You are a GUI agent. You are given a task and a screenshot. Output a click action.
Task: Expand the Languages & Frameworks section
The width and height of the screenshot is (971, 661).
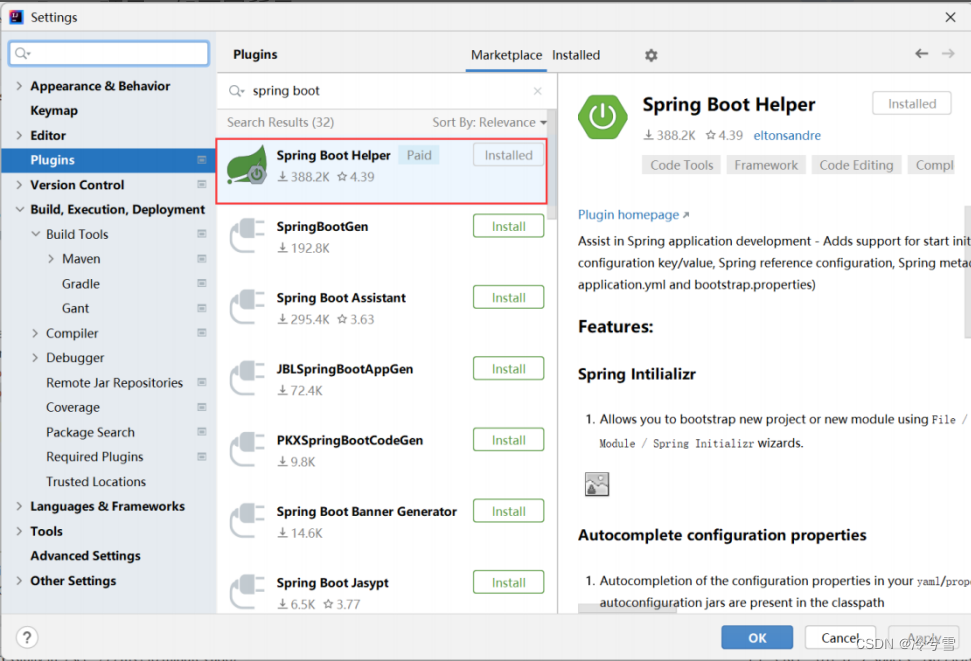[19, 506]
